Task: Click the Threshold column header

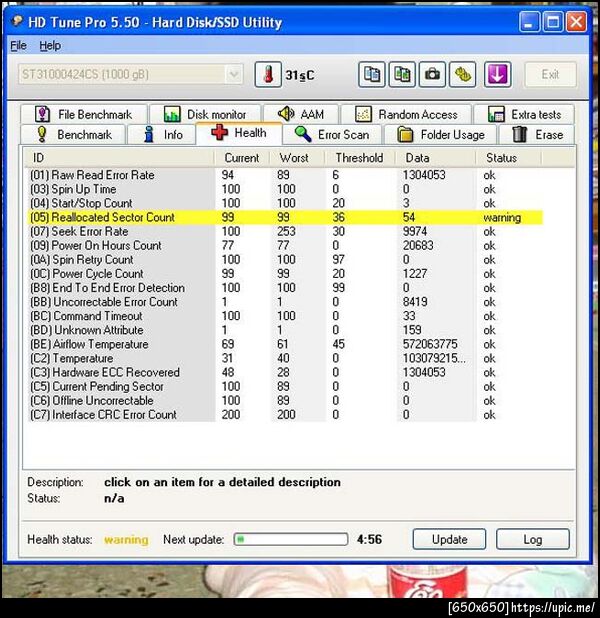Action: [359, 158]
